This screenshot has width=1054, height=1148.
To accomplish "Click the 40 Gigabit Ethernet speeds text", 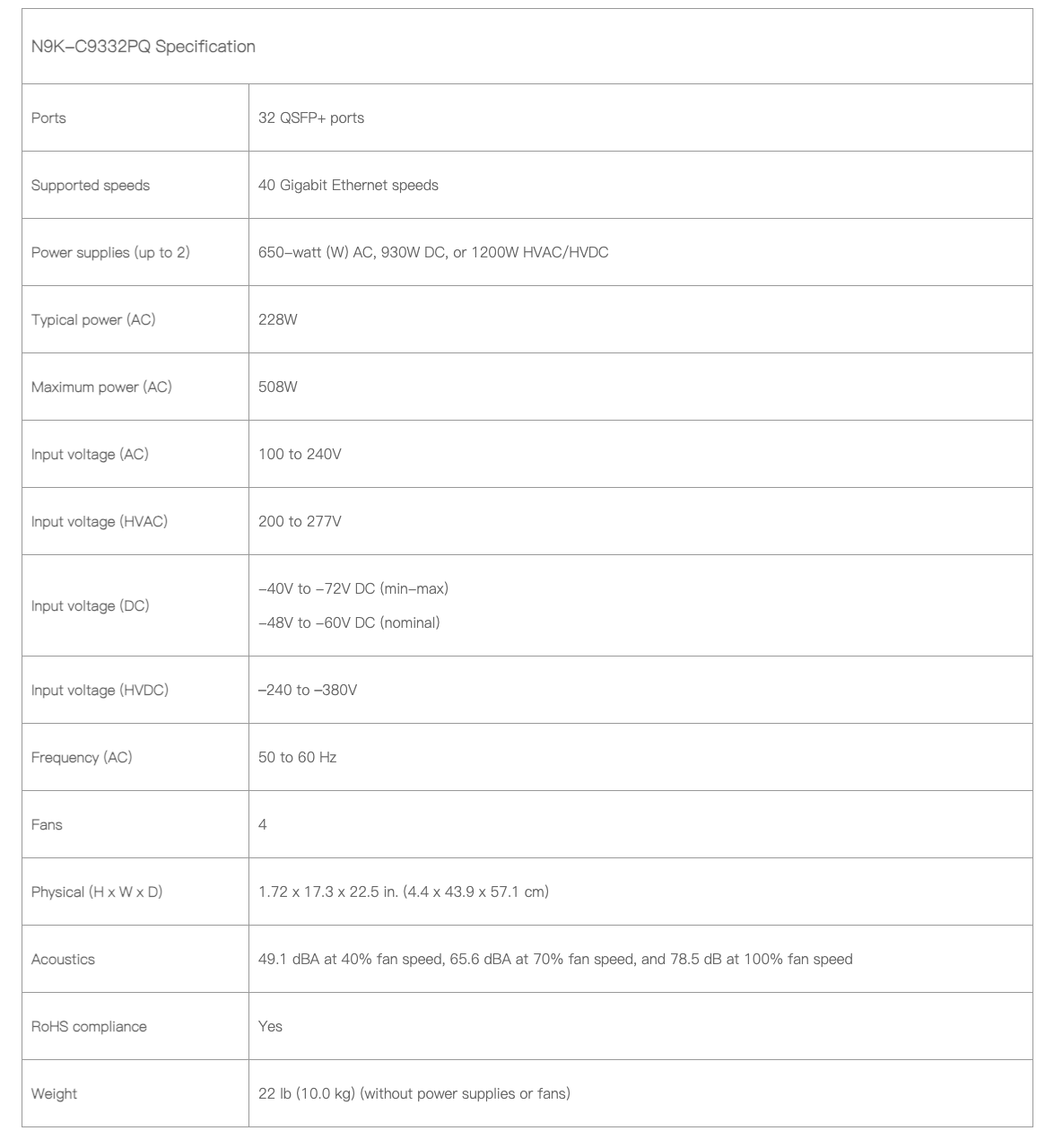I will (x=348, y=185).
